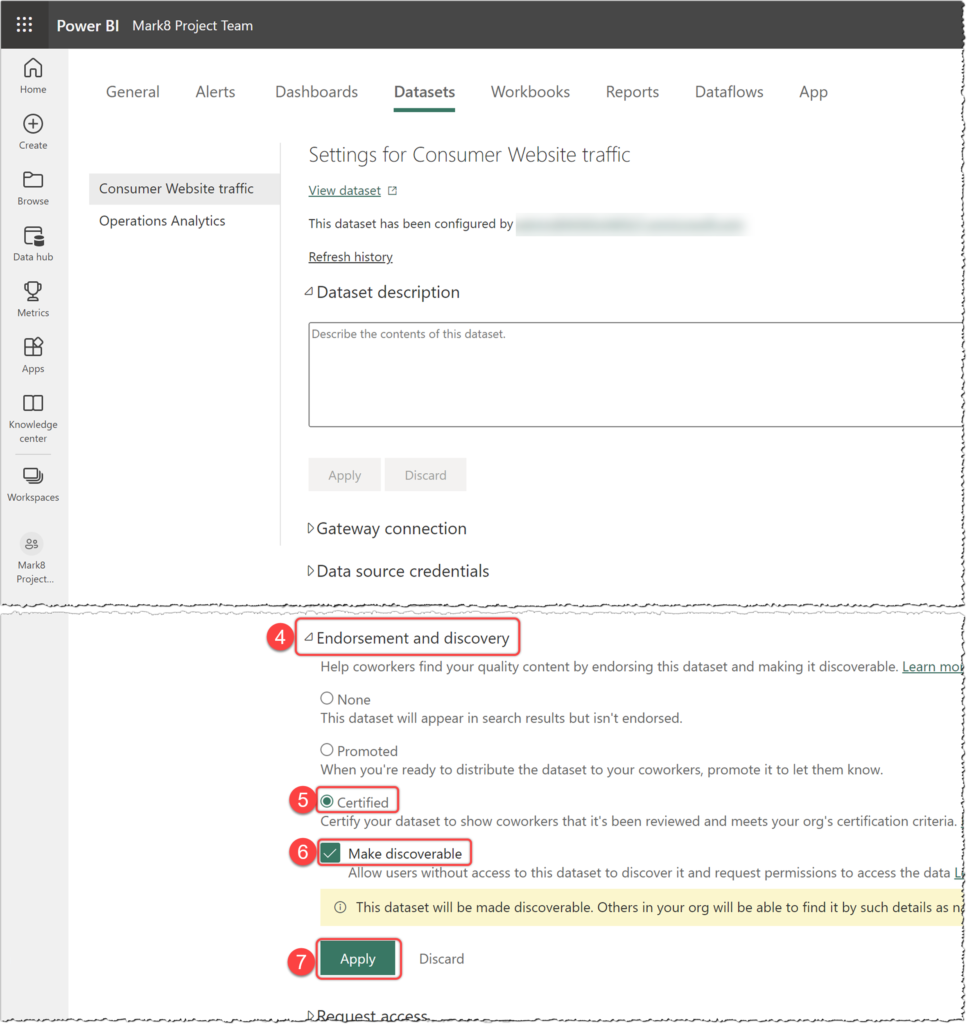Go to Home in the sidebar
This screenshot has height=1024, width=967.
tap(33, 76)
